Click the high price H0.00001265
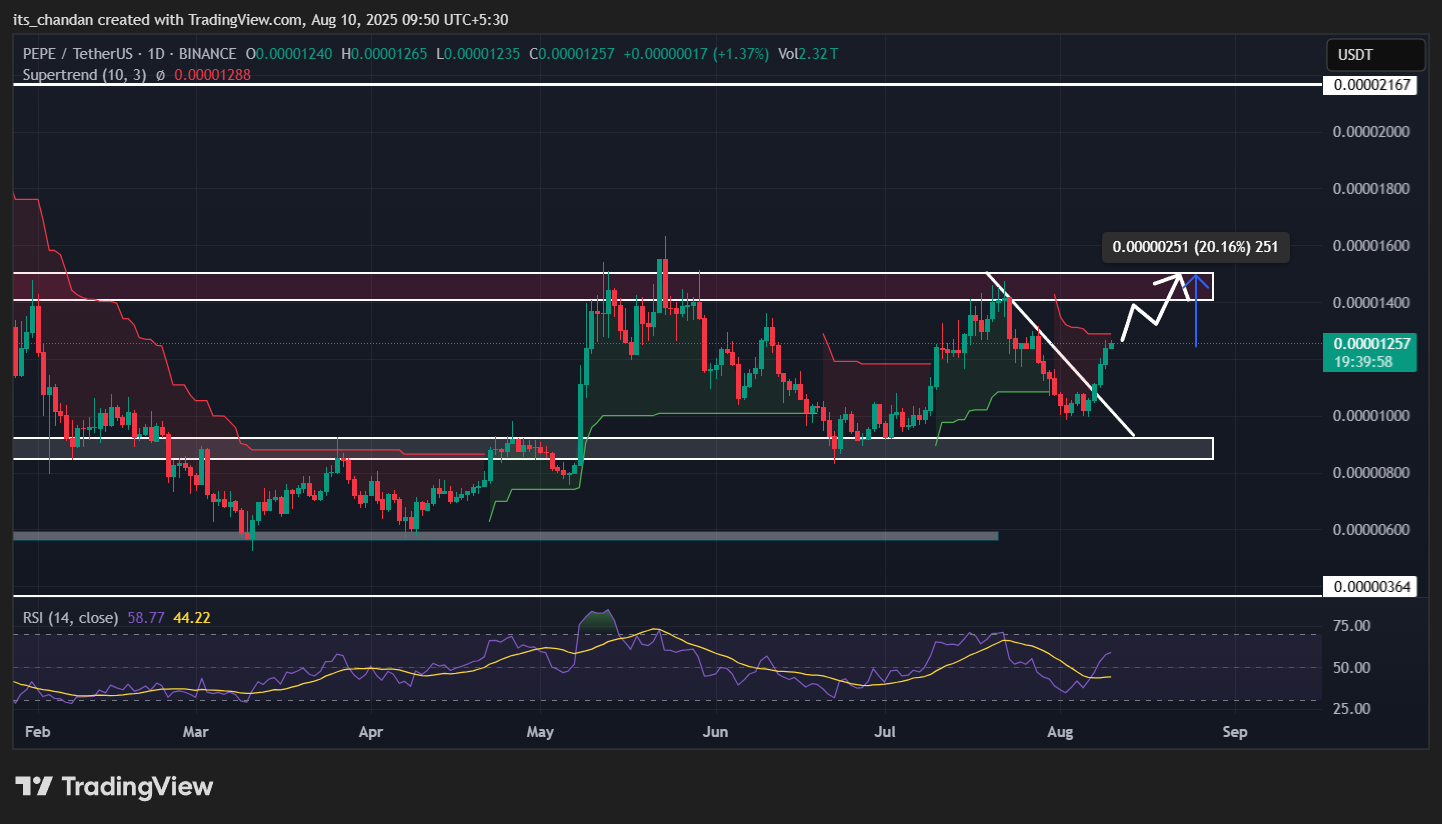This screenshot has height=824, width=1442. [x=385, y=54]
